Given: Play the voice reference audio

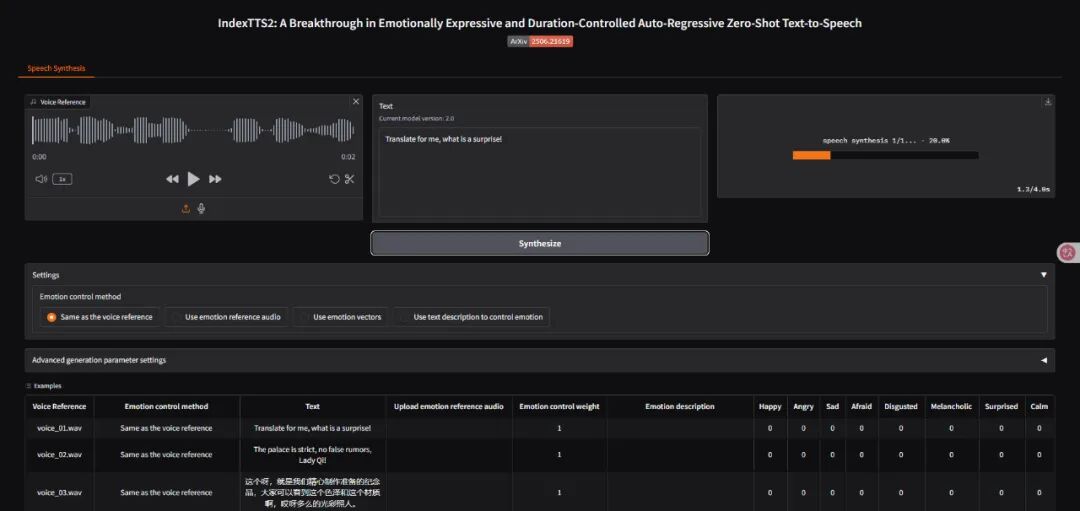Looking at the screenshot, I should click(194, 179).
